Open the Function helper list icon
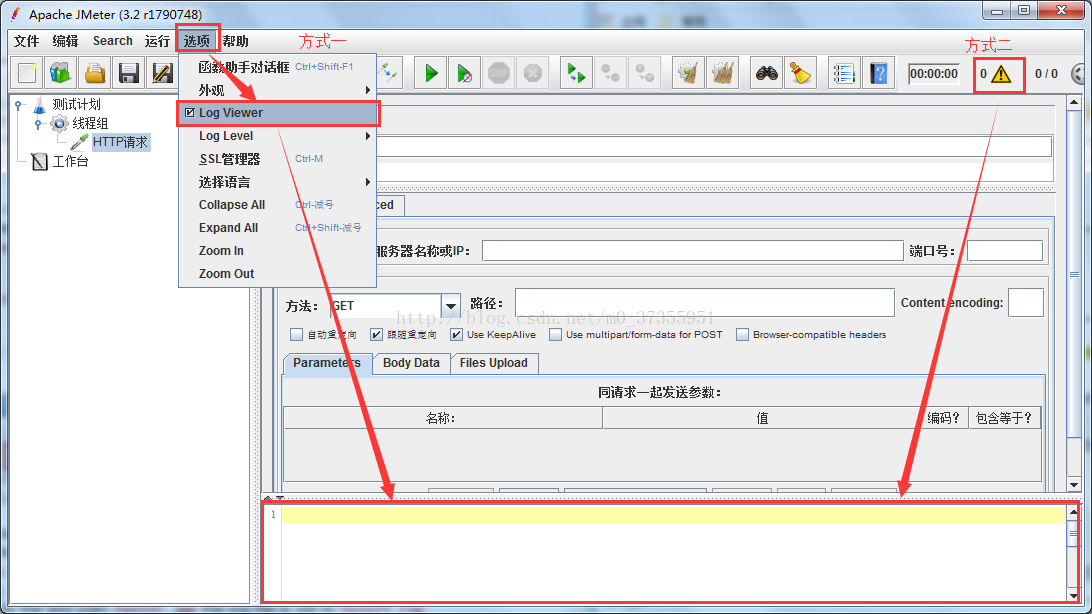 click(x=843, y=73)
